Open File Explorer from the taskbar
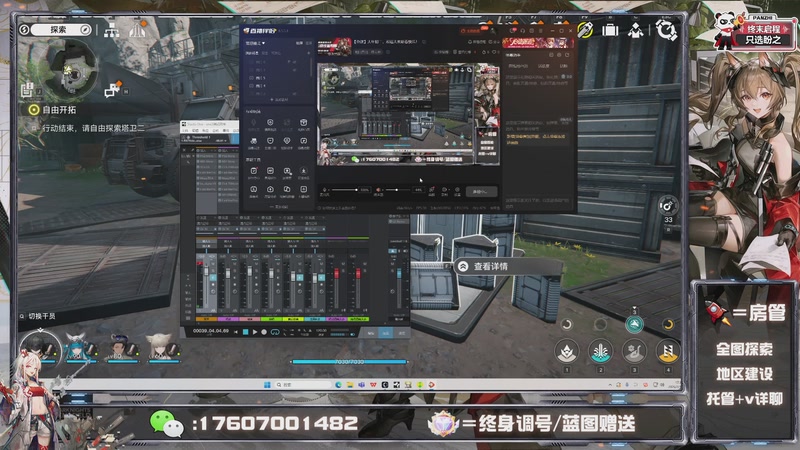800x450 pixels. [350, 385]
